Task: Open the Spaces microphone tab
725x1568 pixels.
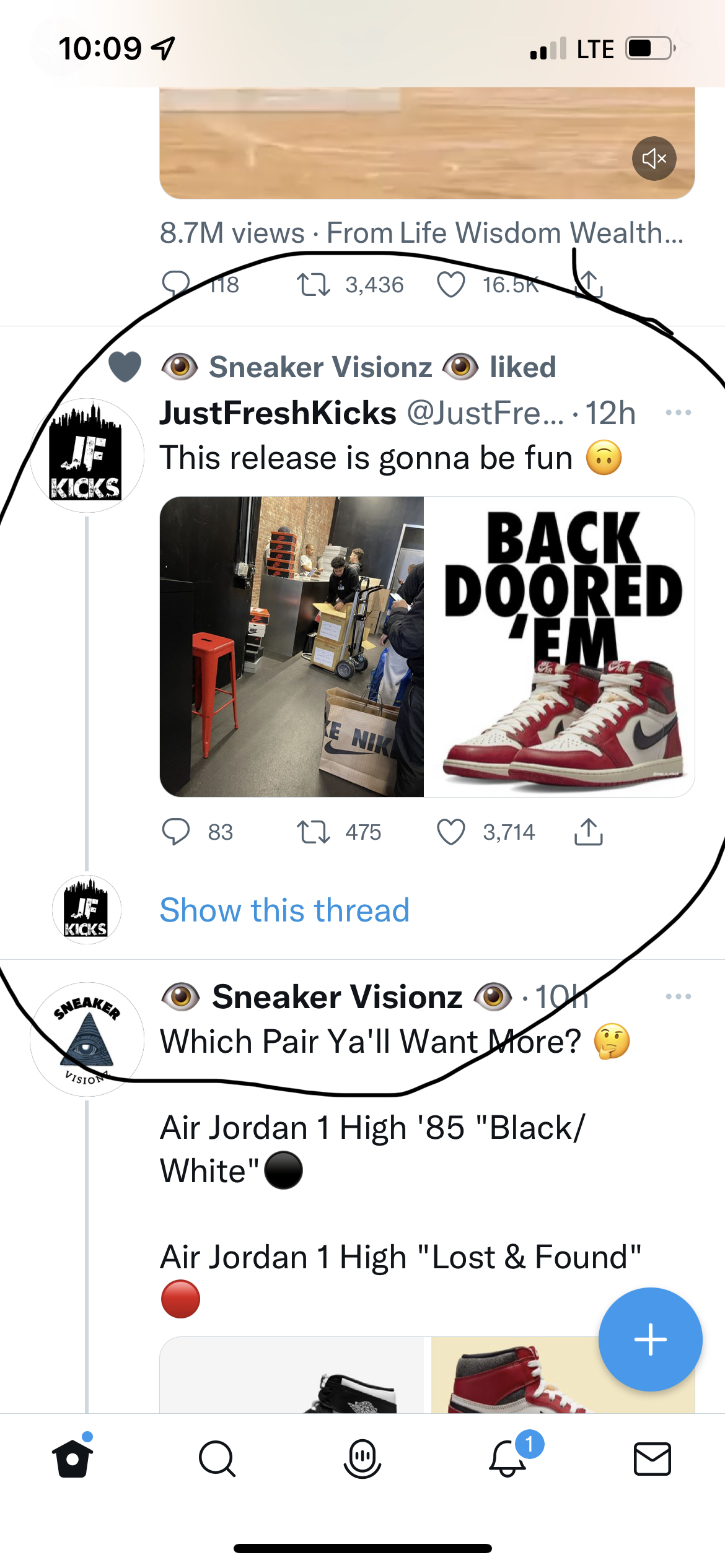Action: click(362, 1458)
